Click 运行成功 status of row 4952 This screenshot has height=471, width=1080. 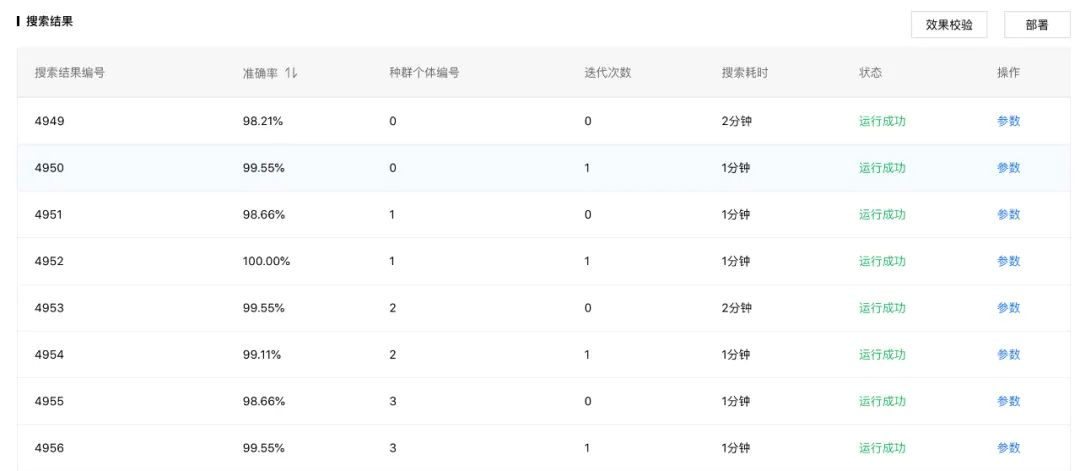882,262
